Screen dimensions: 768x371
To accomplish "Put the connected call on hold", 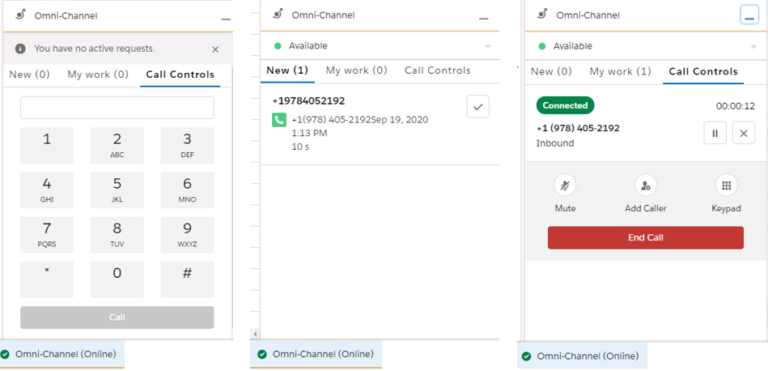I will 715,133.
